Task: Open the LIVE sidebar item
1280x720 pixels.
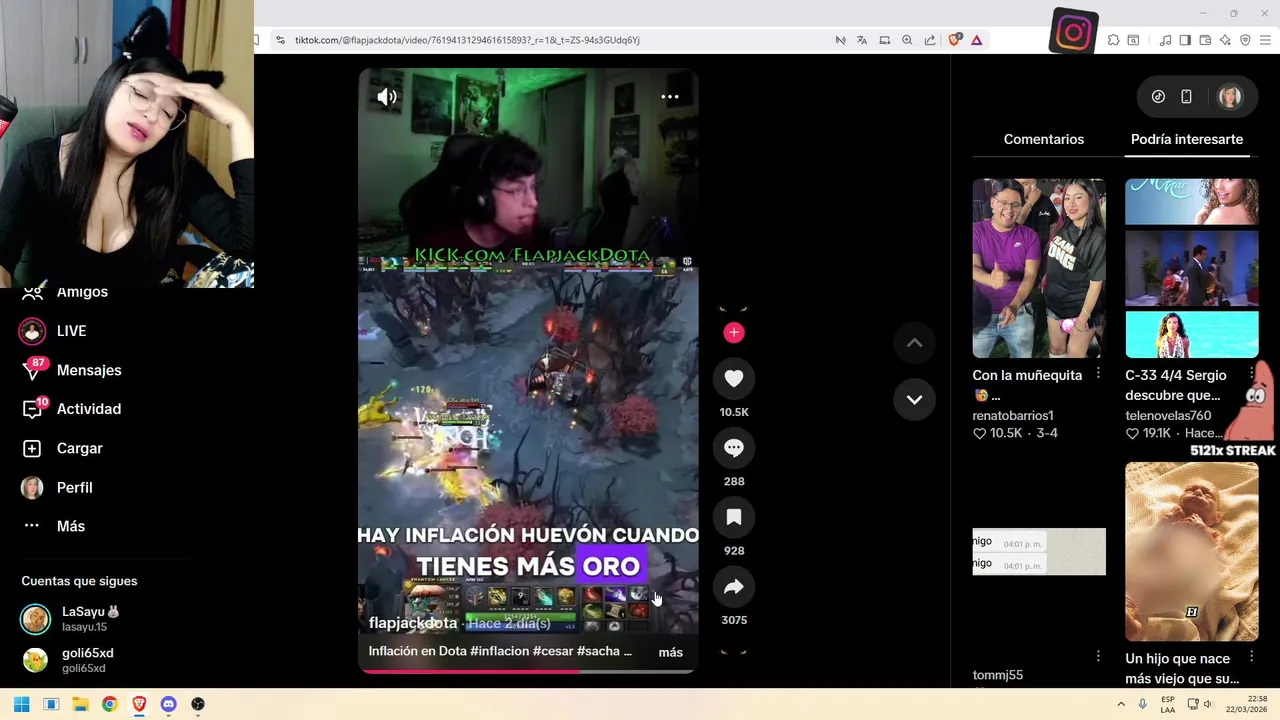Action: [71, 331]
